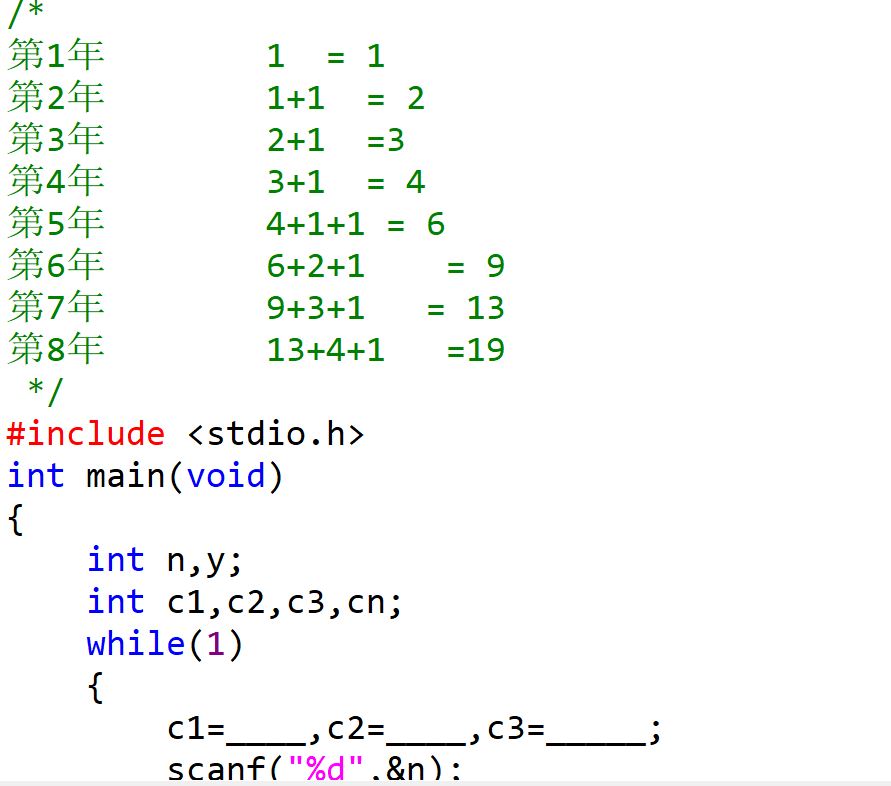Click the expression '13+4+1 =19'

386,351
